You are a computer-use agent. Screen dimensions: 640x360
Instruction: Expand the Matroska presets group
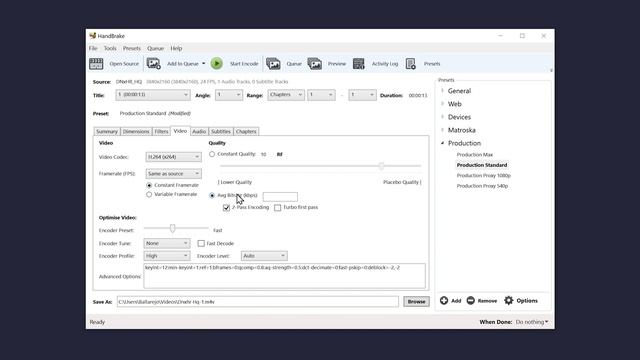click(442, 130)
